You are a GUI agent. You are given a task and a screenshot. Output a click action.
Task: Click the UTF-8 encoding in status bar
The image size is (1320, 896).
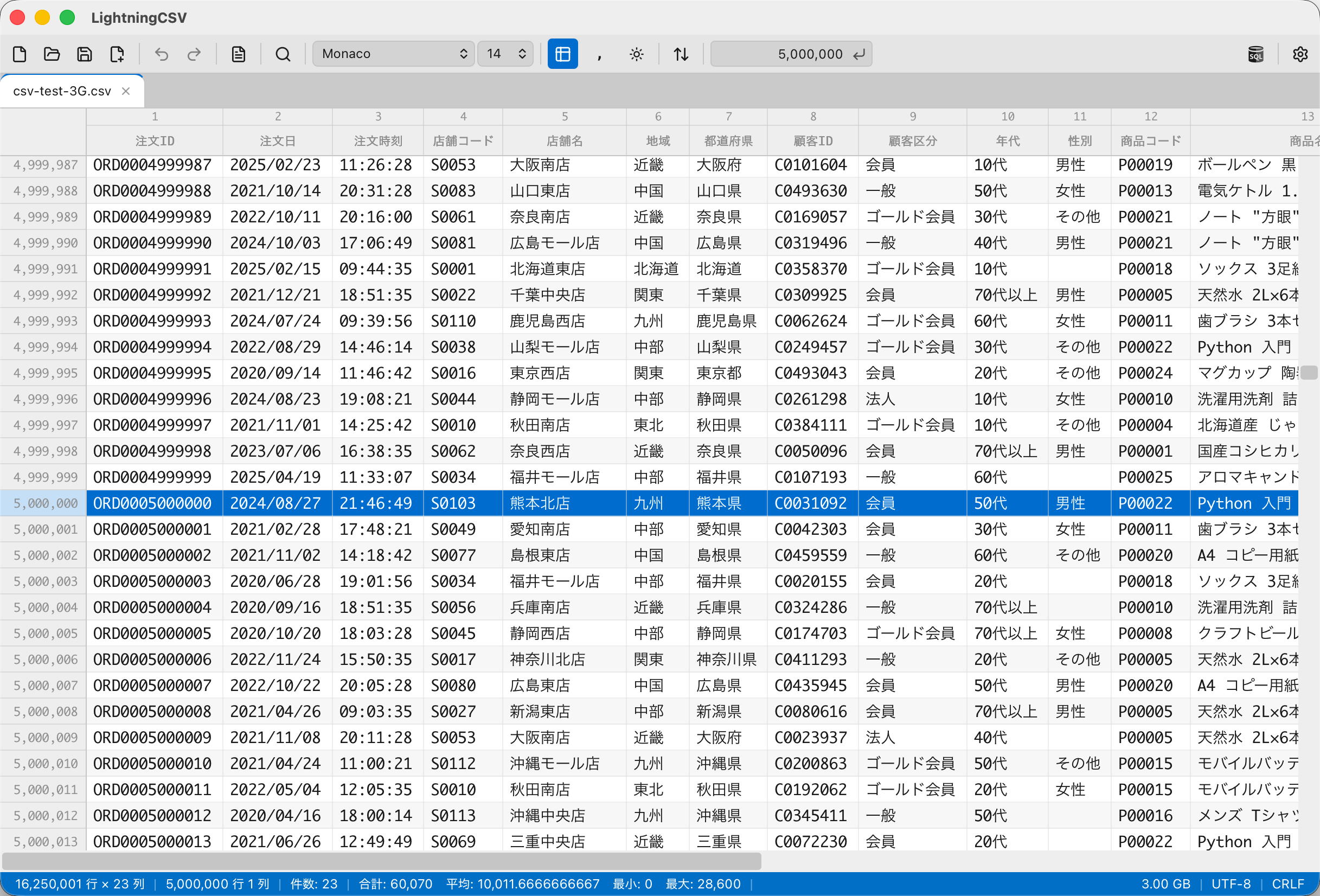1231,884
